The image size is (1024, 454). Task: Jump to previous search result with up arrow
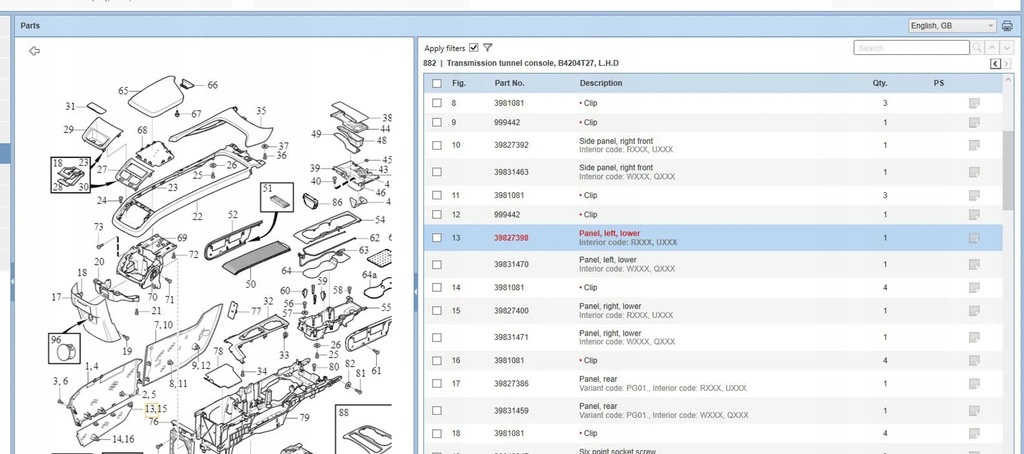pos(992,48)
